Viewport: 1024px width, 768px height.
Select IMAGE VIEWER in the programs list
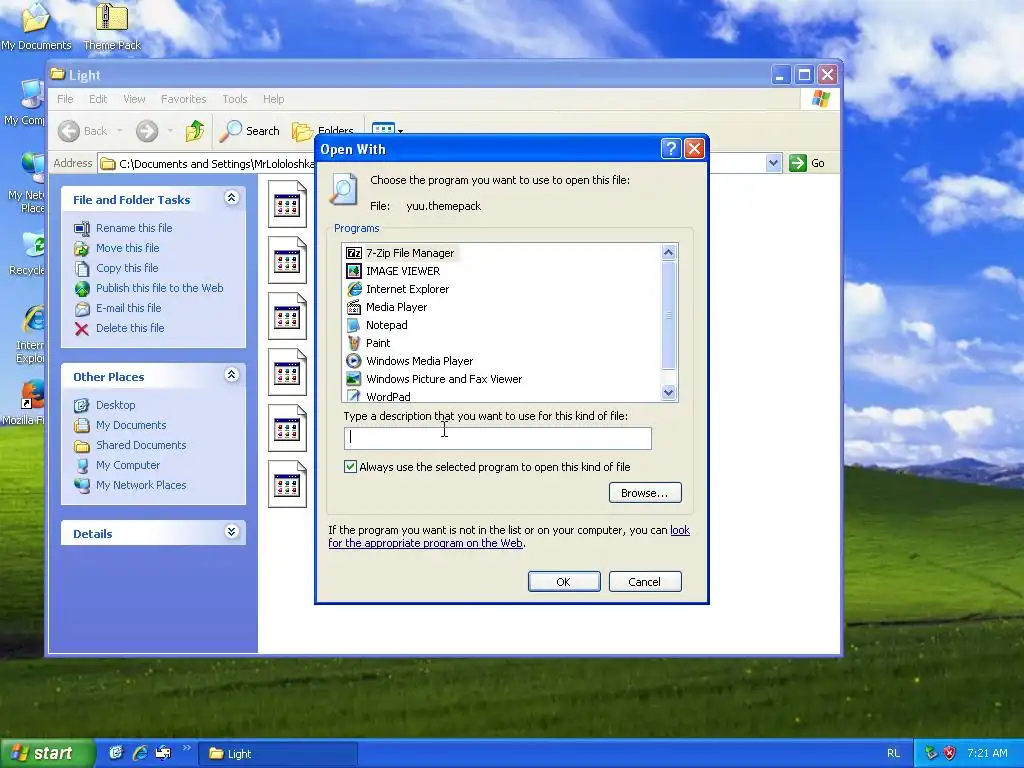(393, 271)
